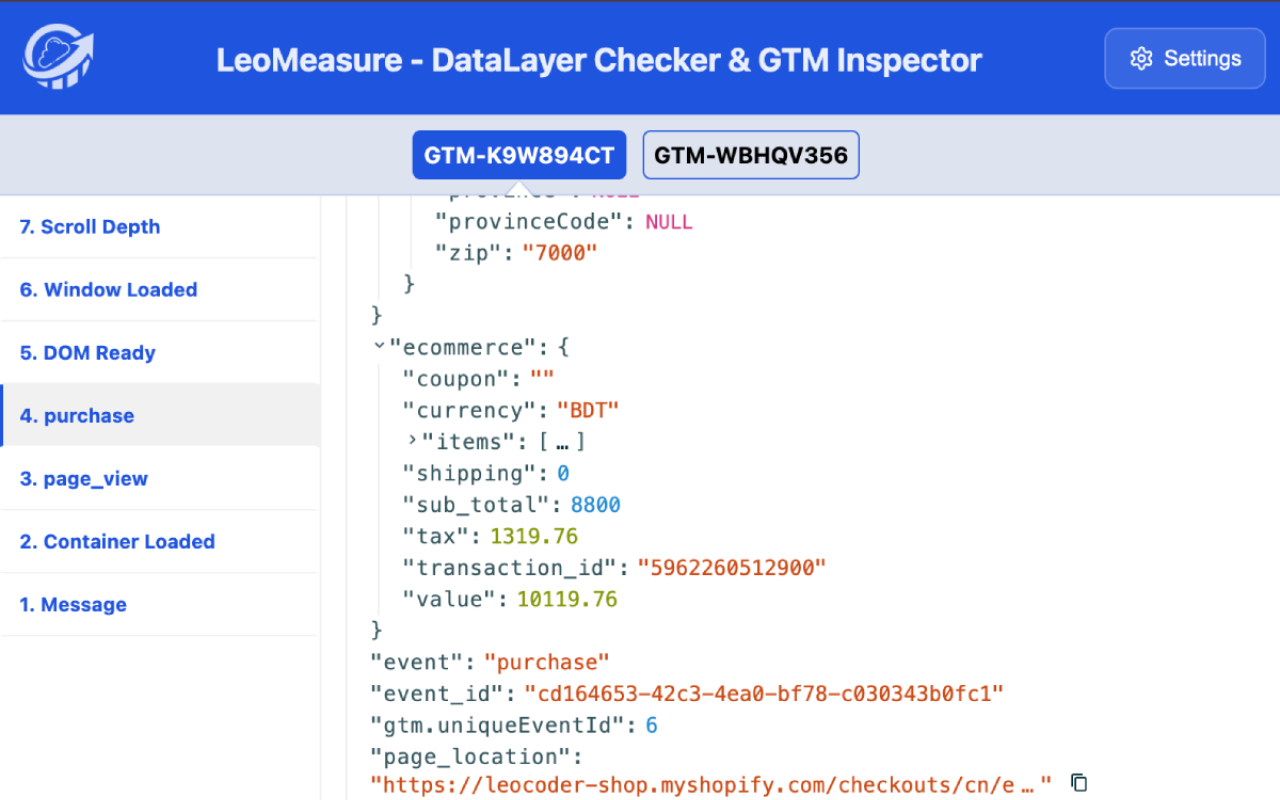Click the event_id value string
This screenshot has height=800, width=1280.
pos(764,693)
